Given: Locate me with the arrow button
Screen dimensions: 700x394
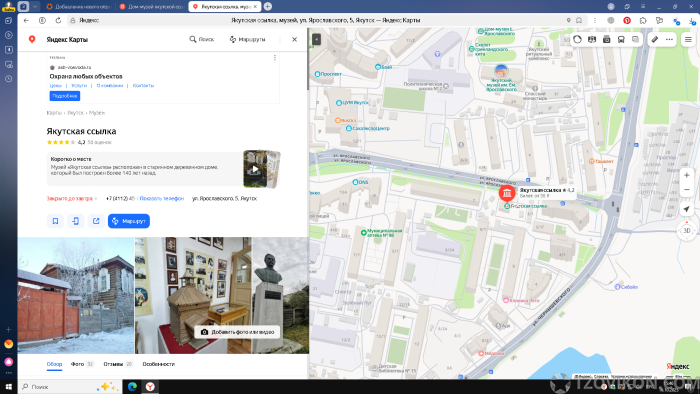Looking at the screenshot, I should pos(687,209).
